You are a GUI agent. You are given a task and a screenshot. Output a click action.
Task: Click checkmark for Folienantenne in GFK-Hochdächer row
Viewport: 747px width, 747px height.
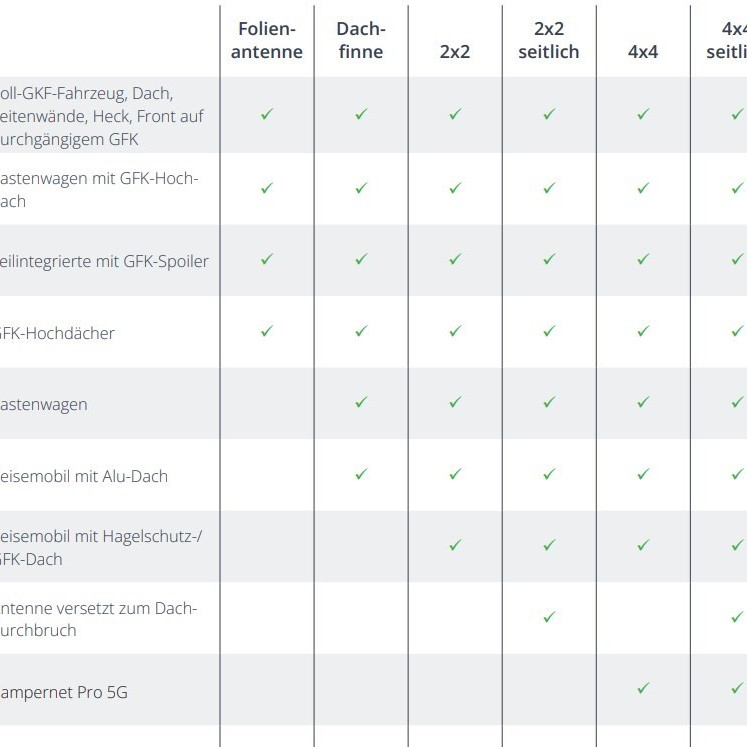pos(267,331)
